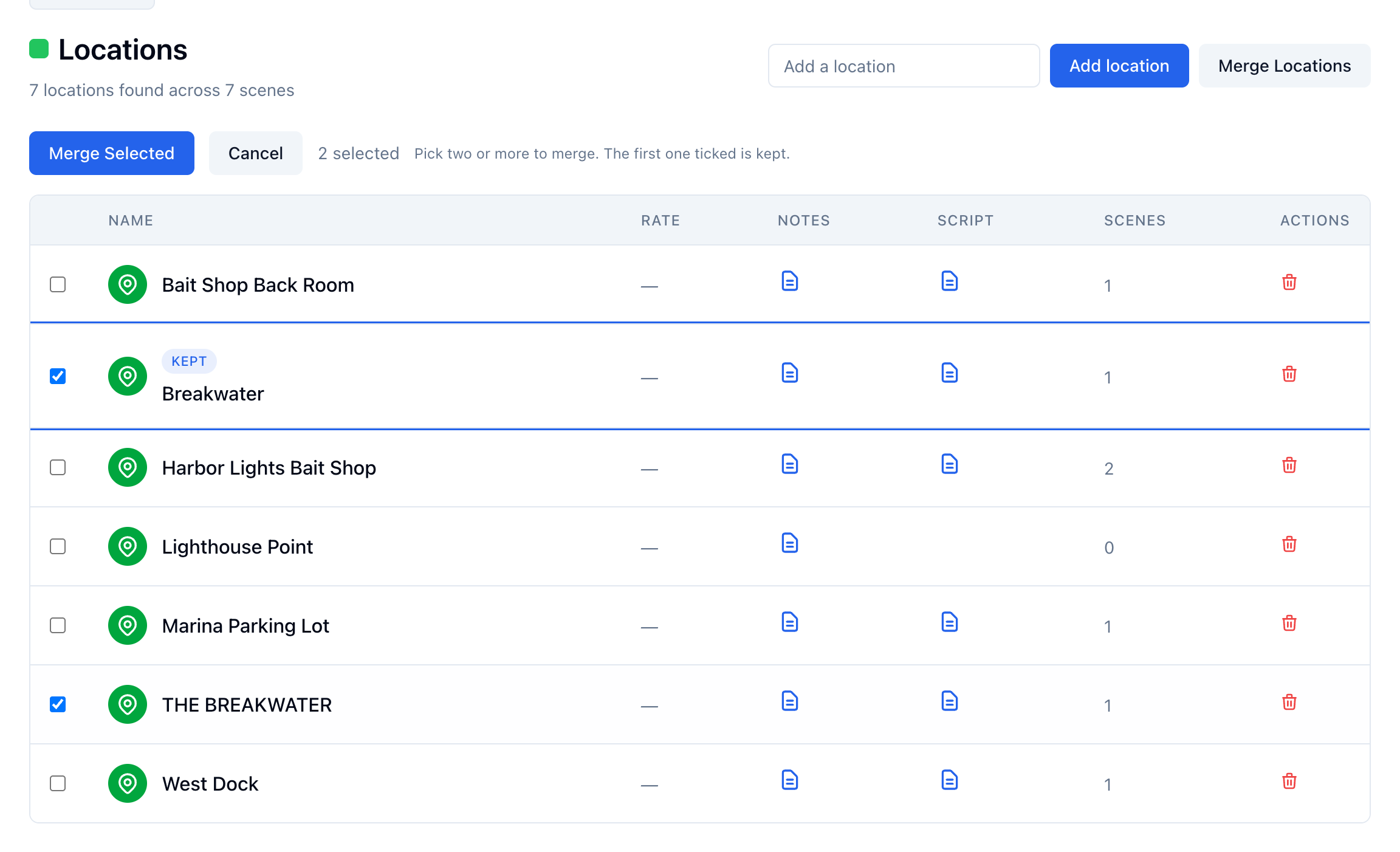
Task: Click the NAME column header
Action: 131,221
